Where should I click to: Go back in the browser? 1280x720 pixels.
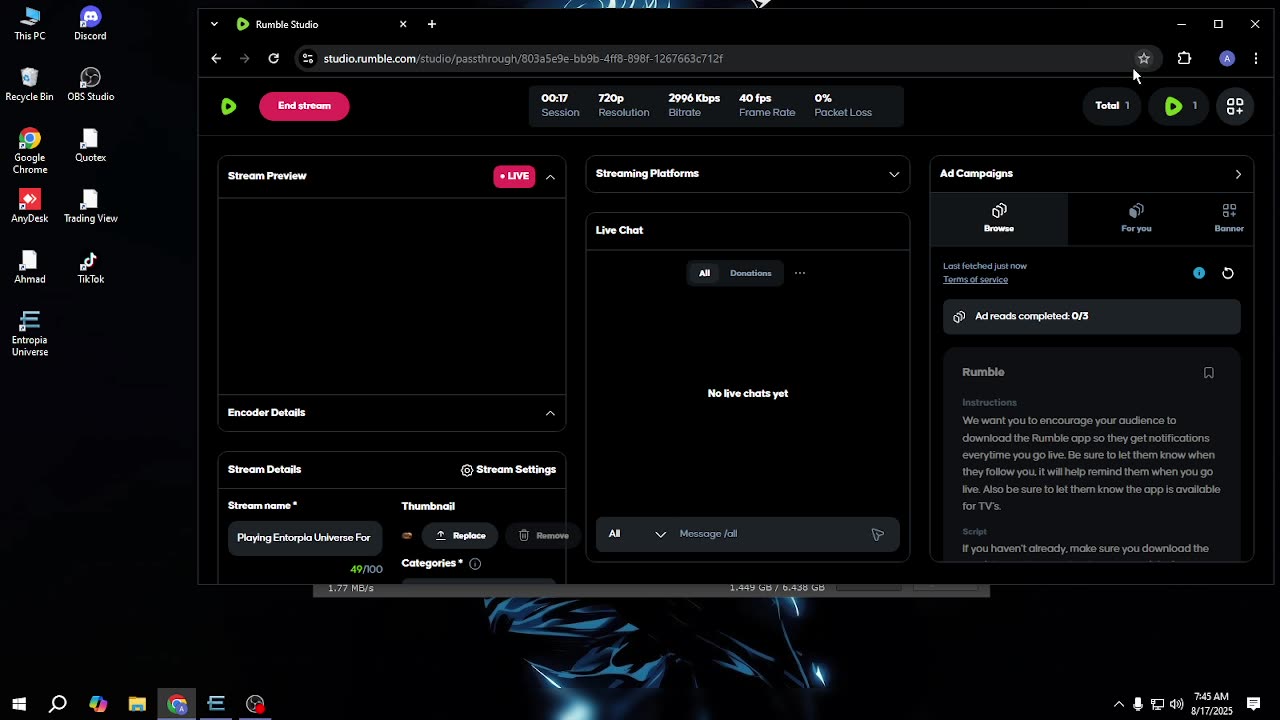216,59
